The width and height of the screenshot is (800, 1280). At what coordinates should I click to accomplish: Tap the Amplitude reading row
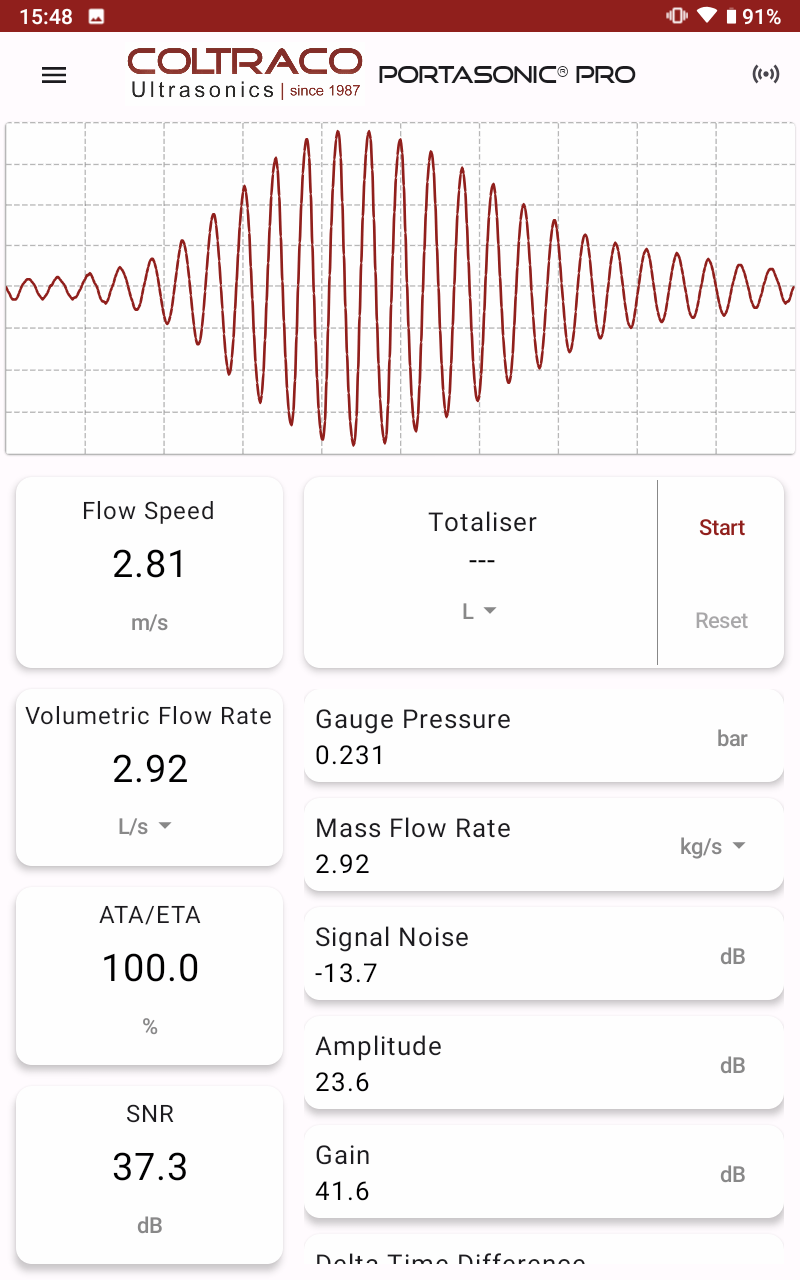(x=543, y=1064)
